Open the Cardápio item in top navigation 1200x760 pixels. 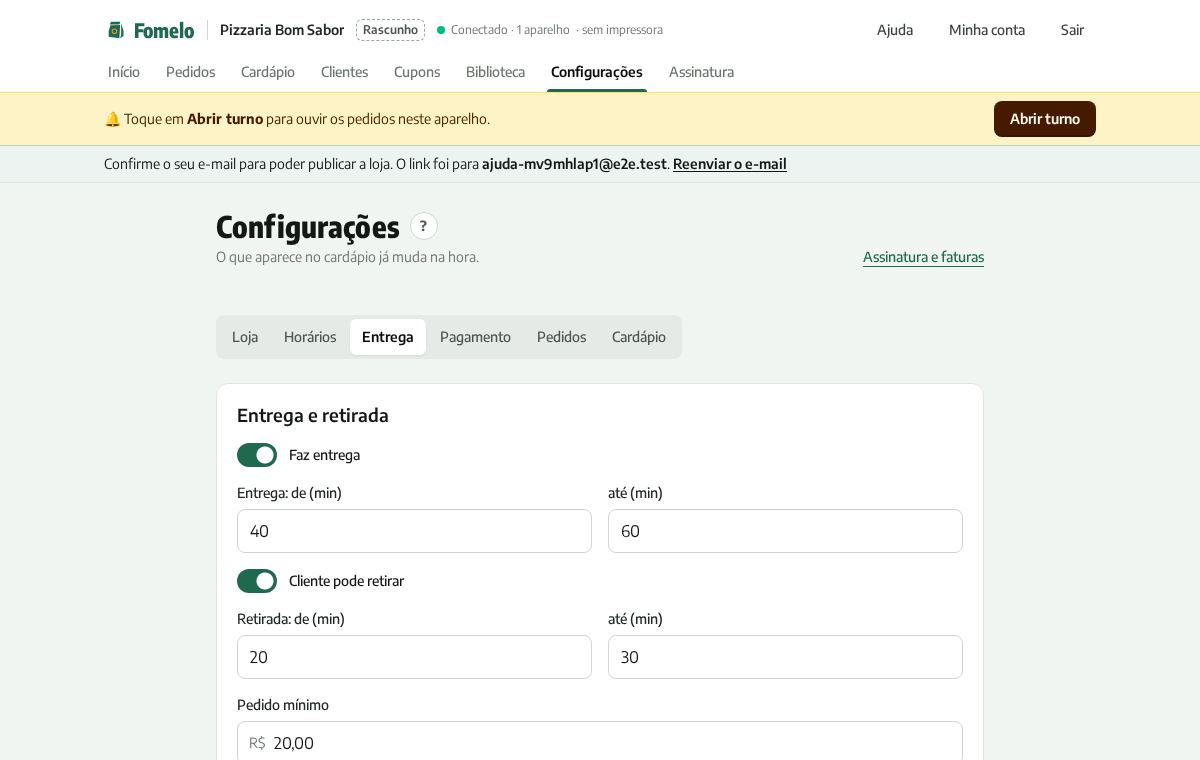[x=268, y=72]
